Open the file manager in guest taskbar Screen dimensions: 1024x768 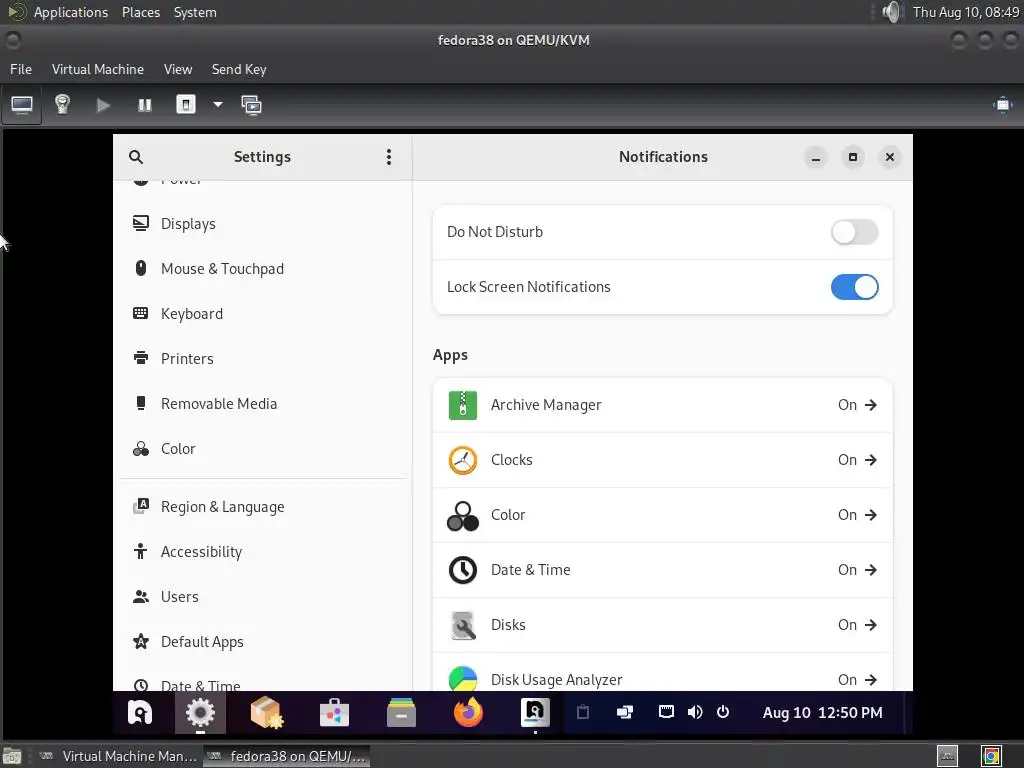tap(401, 712)
